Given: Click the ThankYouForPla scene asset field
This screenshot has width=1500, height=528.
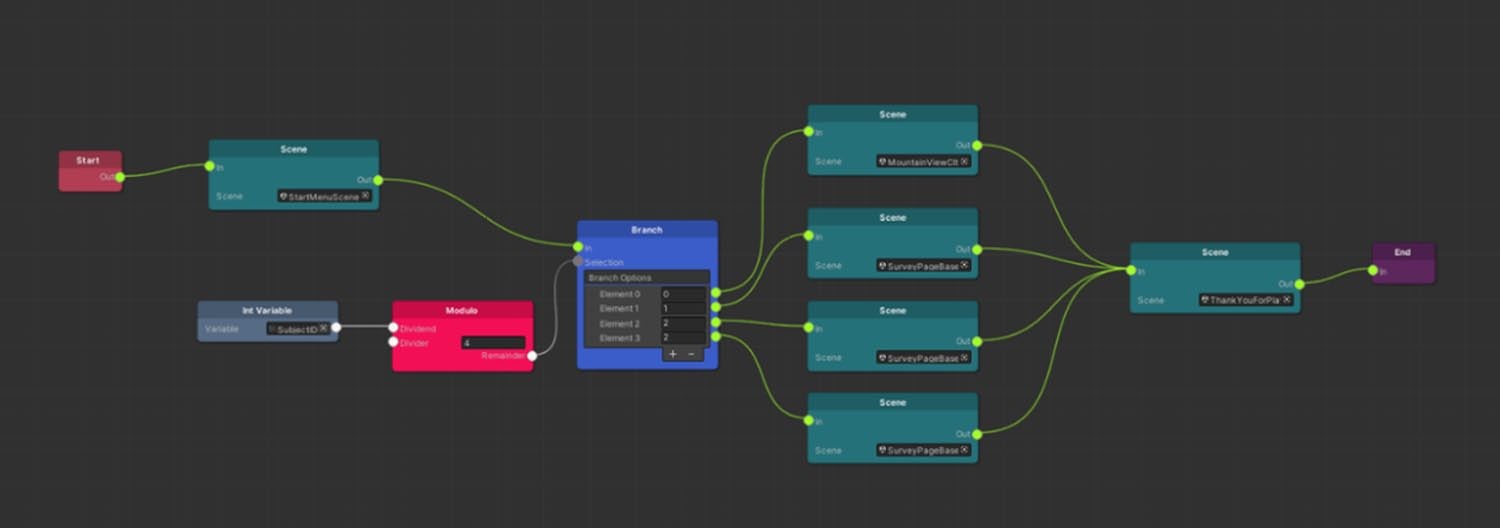Looking at the screenshot, I should click(1246, 299).
